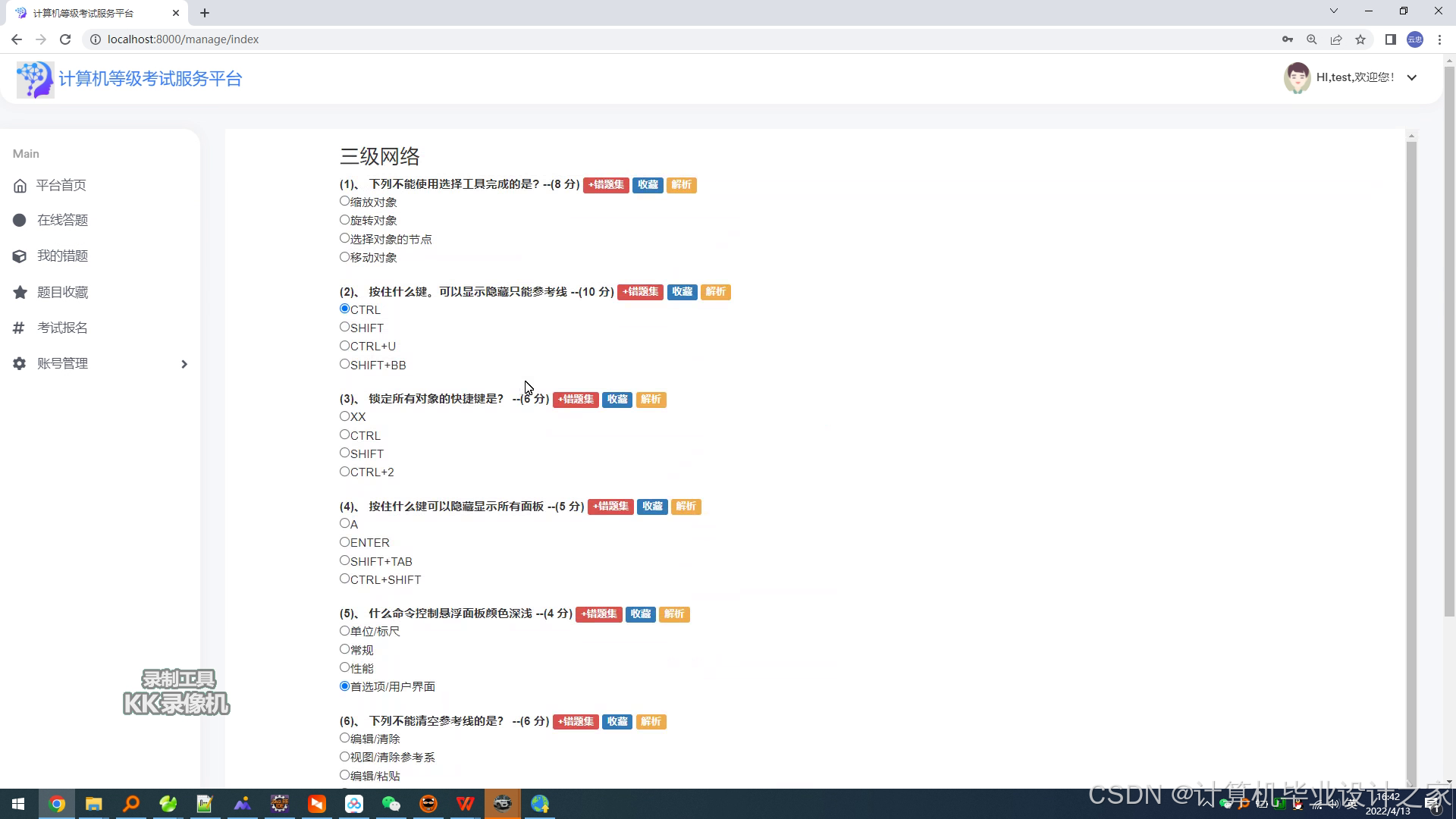Add question 1 to +错题集
1456x819 pixels.
point(605,185)
